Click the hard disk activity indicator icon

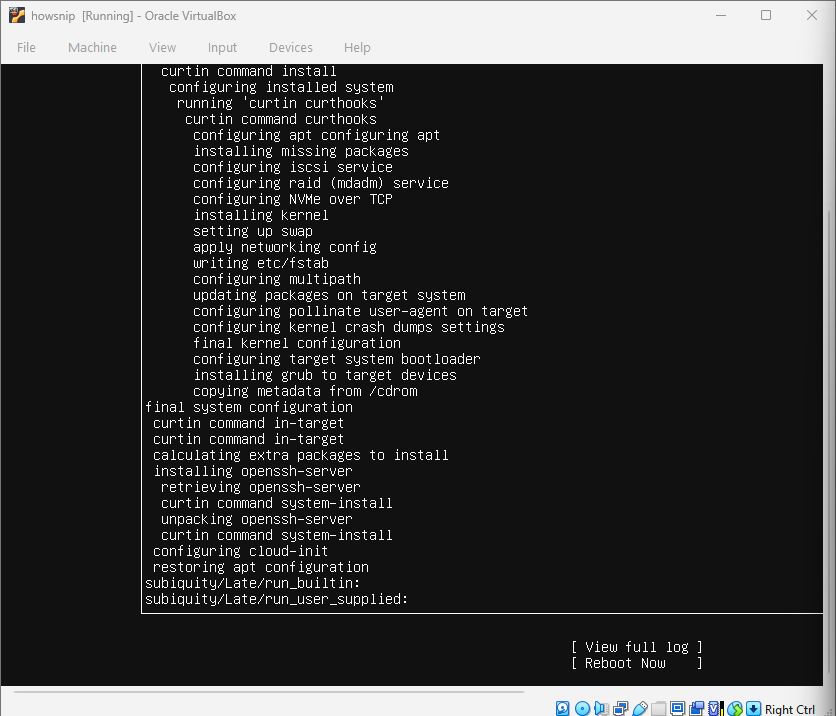coord(562,709)
